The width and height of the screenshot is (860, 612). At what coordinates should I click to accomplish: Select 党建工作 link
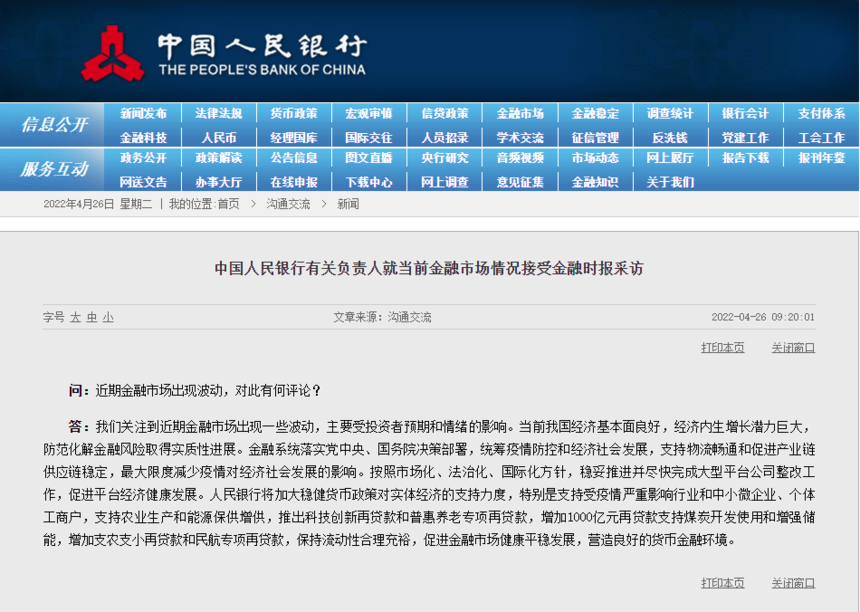(745, 138)
